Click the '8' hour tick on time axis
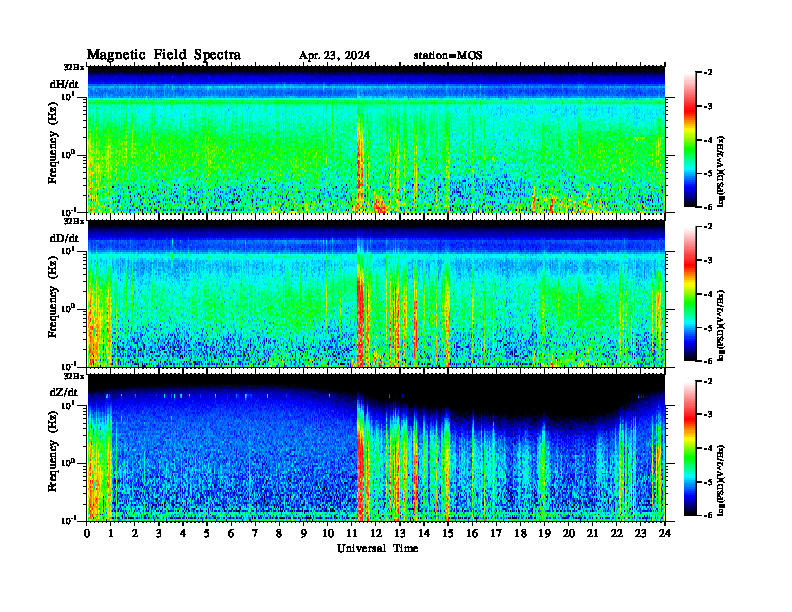This screenshot has width=792, height=612. point(279,533)
